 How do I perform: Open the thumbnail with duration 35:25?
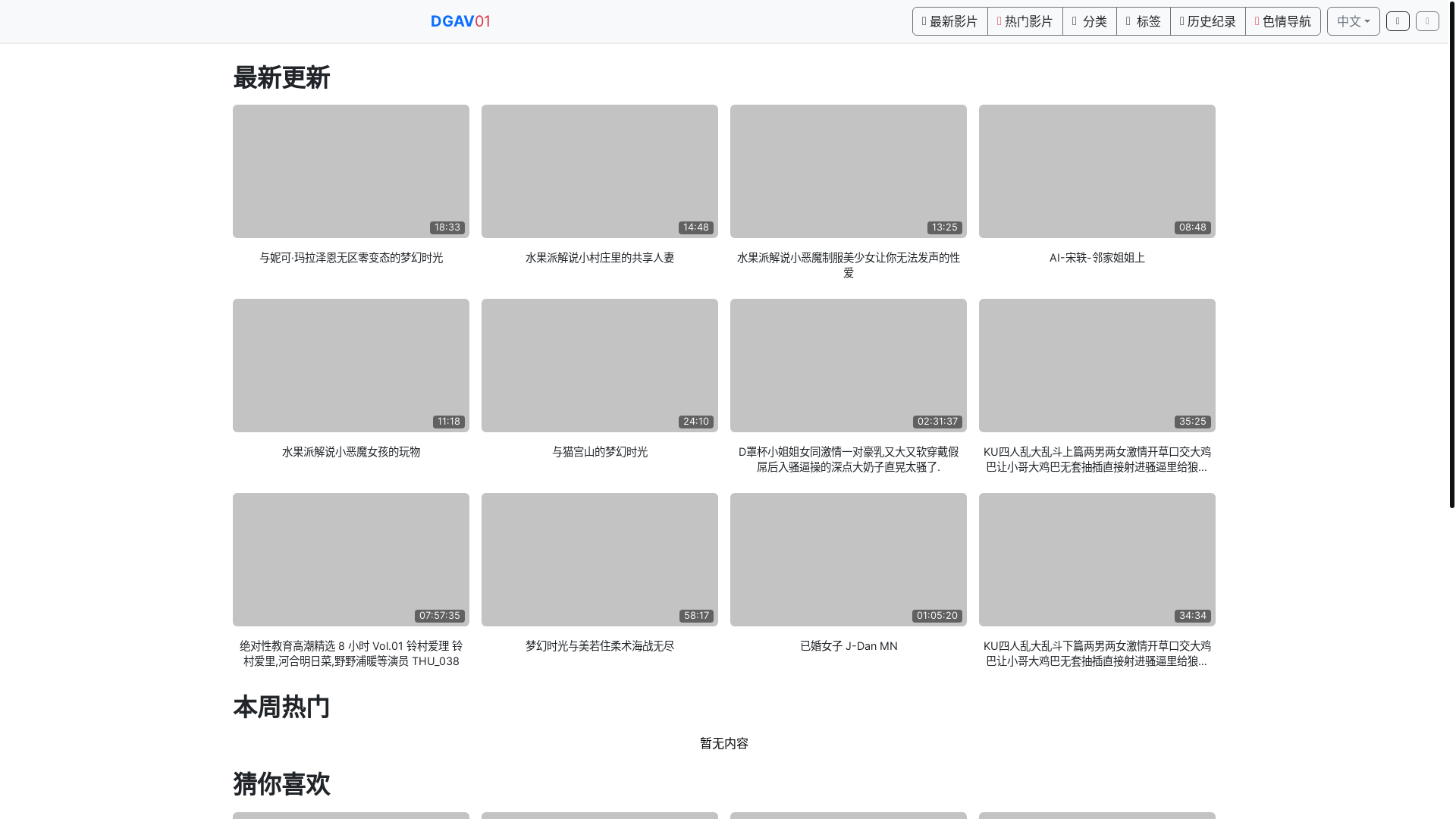1097,366
